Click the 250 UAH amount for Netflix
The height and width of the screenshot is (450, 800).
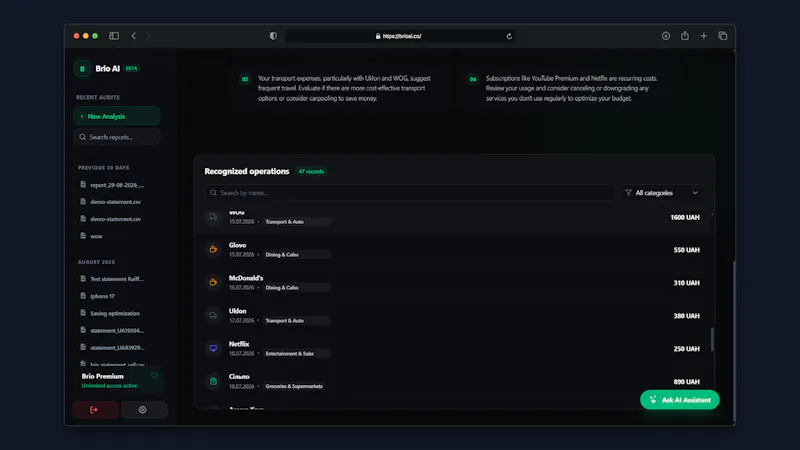click(686, 349)
